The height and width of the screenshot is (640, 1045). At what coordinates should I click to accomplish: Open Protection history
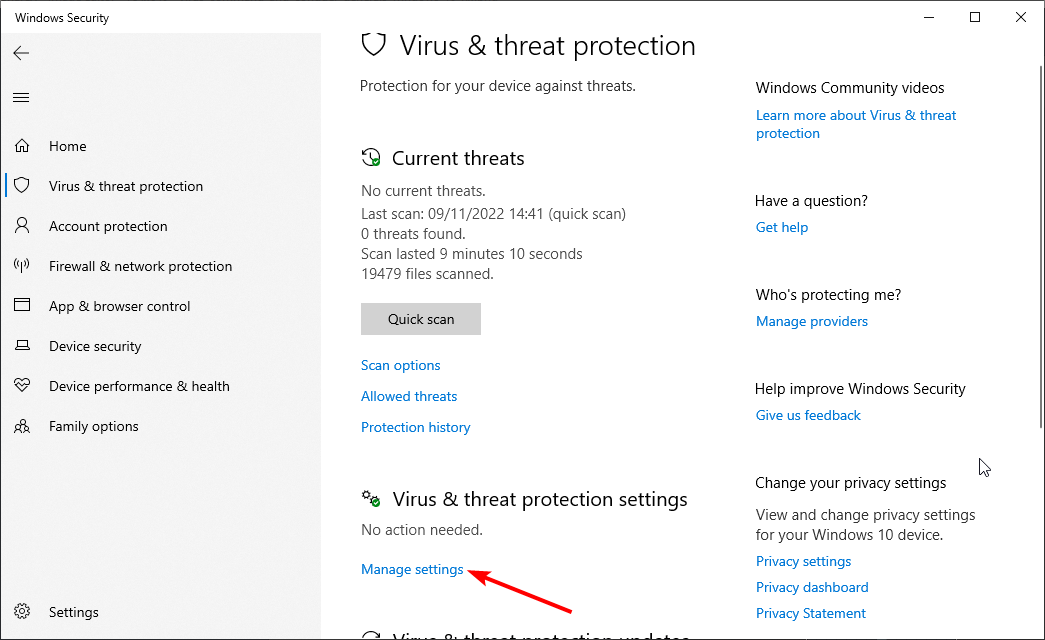coord(415,427)
